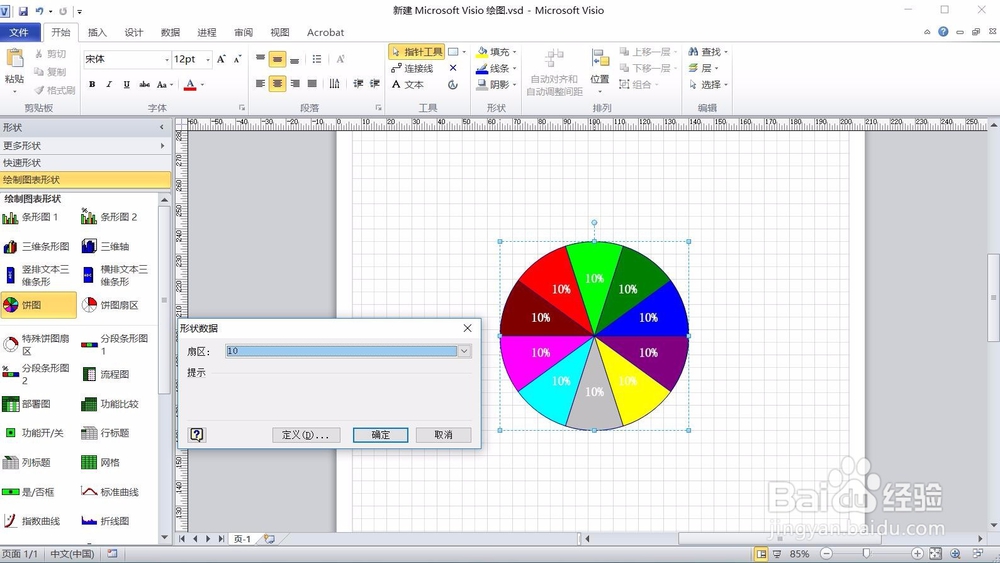Image resolution: width=1000 pixels, height=563 pixels.
Task: Select the 部署图 stencil shape
Action: click(x=27, y=404)
